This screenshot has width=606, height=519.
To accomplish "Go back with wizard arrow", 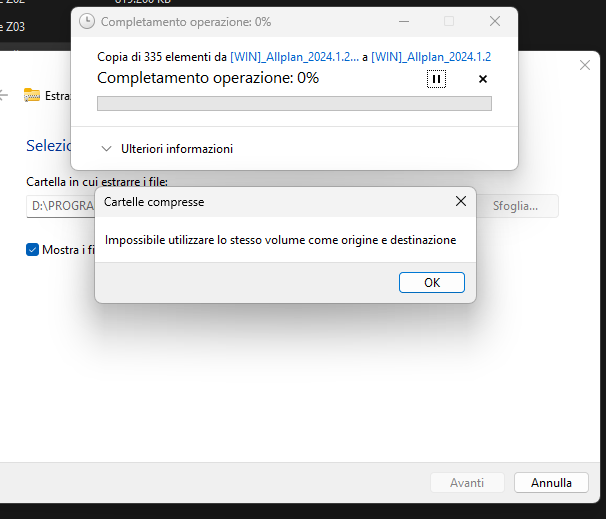I will [x=3, y=95].
